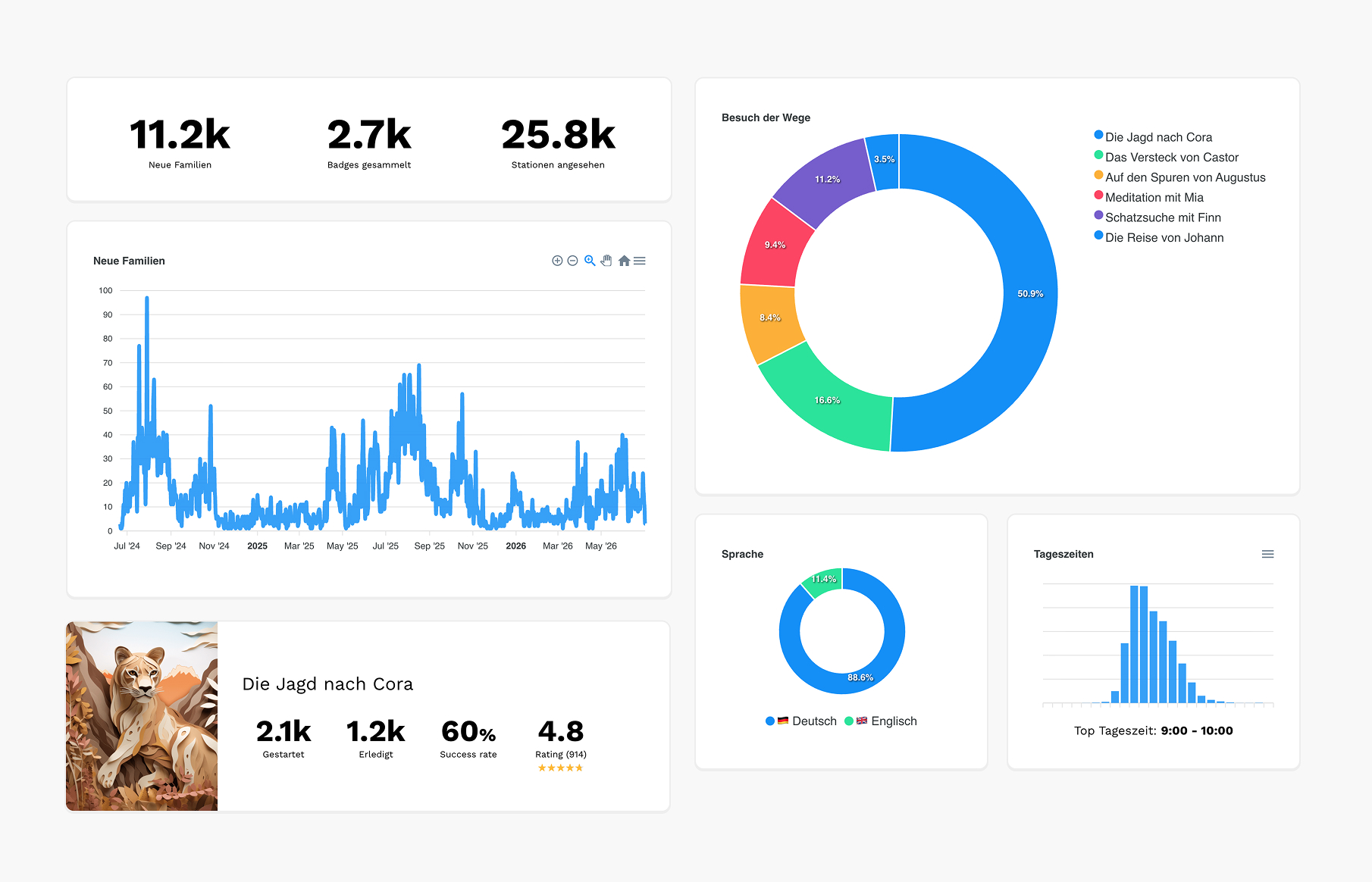Click the 25.8k Stationen angesehen figure
The height and width of the screenshot is (882, 1372).
[x=558, y=135]
